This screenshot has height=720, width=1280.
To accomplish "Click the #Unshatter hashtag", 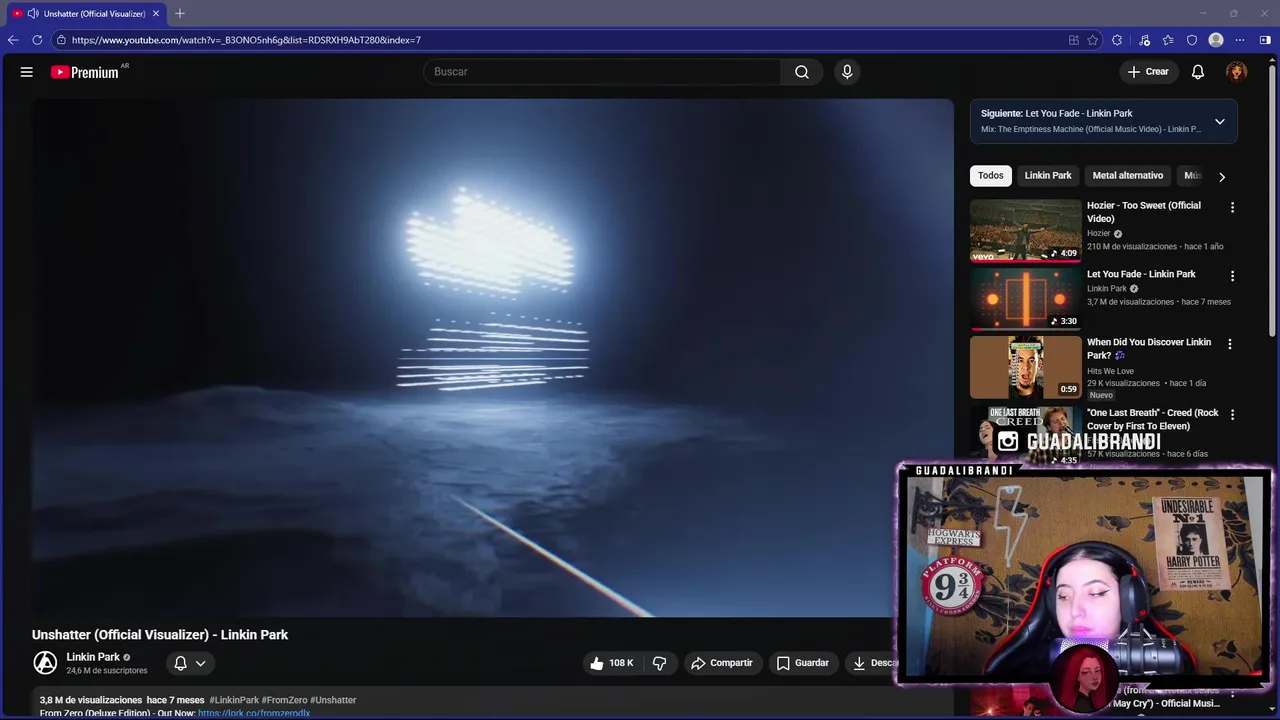I will 333,700.
